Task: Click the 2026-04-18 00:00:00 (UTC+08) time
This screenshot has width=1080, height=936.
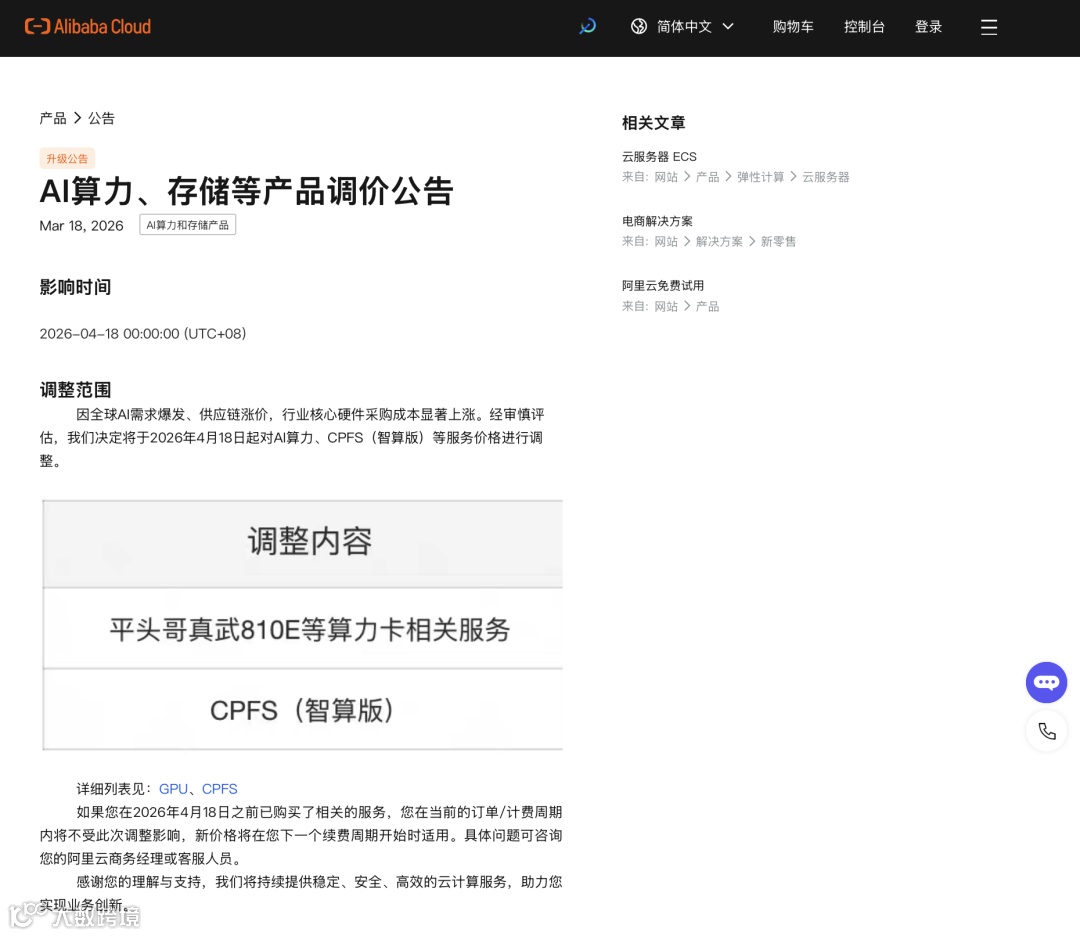Action: tap(143, 334)
